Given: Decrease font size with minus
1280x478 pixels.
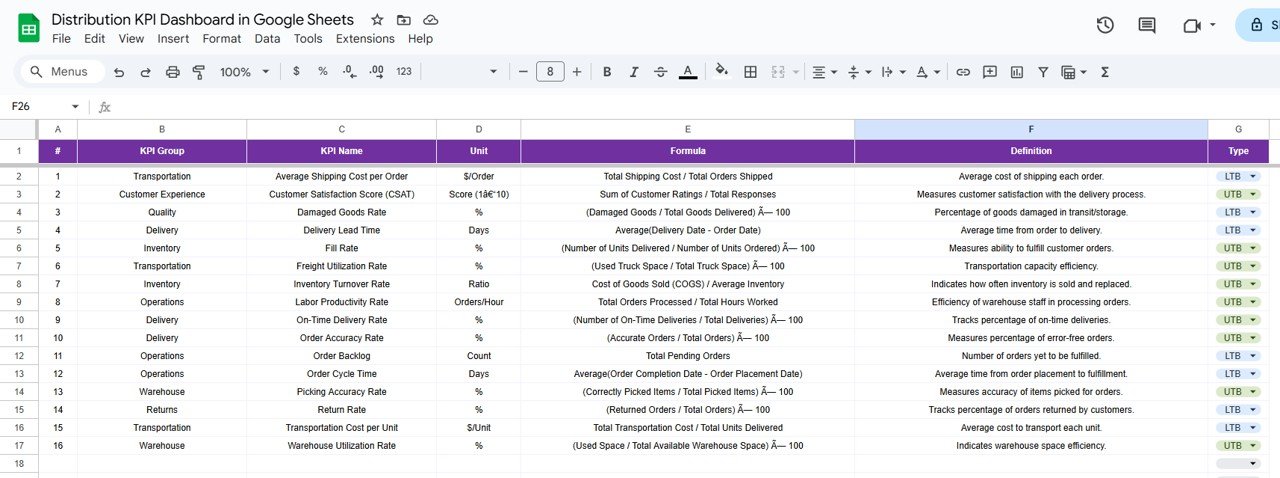Looking at the screenshot, I should [522, 72].
